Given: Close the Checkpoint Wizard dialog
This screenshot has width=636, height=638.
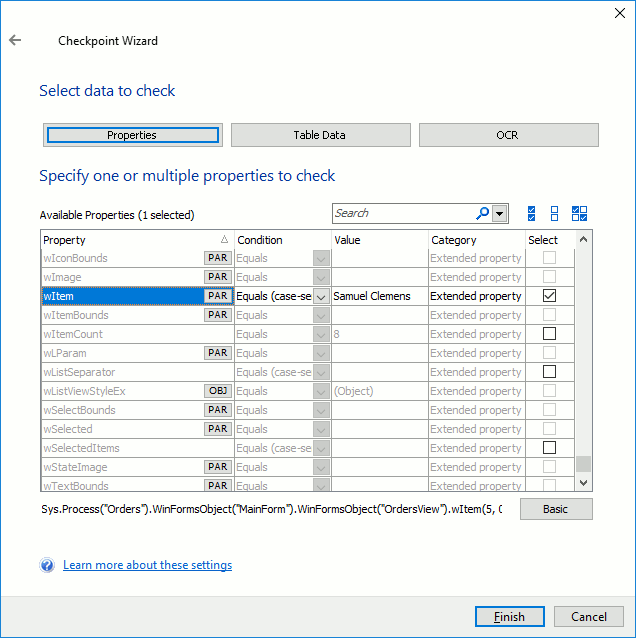Looking at the screenshot, I should (x=620, y=13).
